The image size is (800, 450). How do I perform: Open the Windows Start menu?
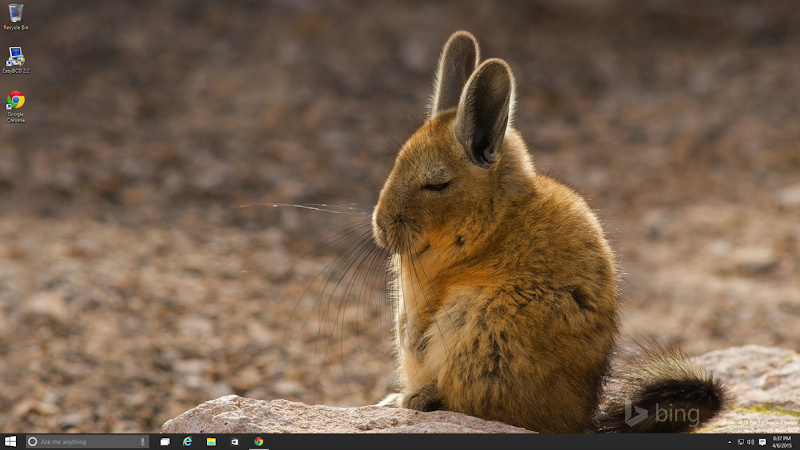[x=10, y=441]
